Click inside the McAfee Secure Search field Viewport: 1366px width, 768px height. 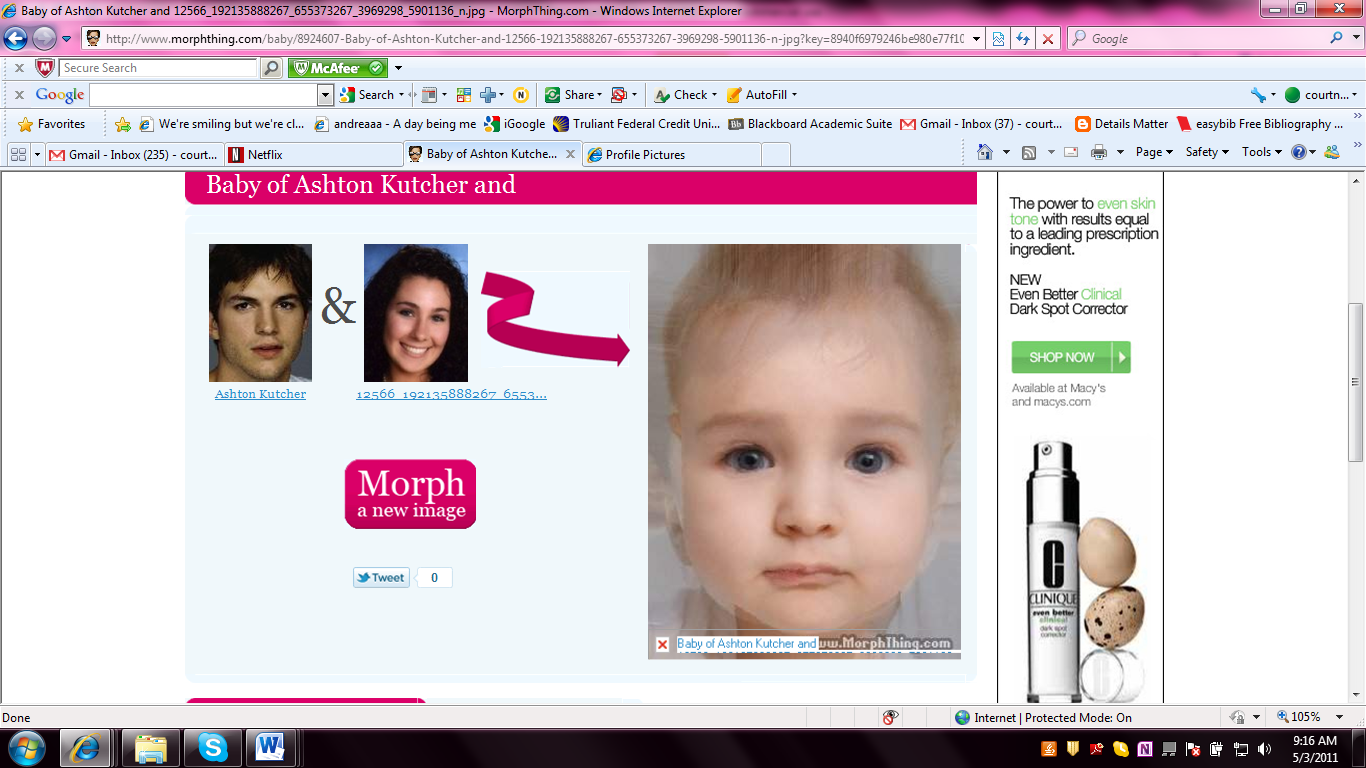(158, 68)
